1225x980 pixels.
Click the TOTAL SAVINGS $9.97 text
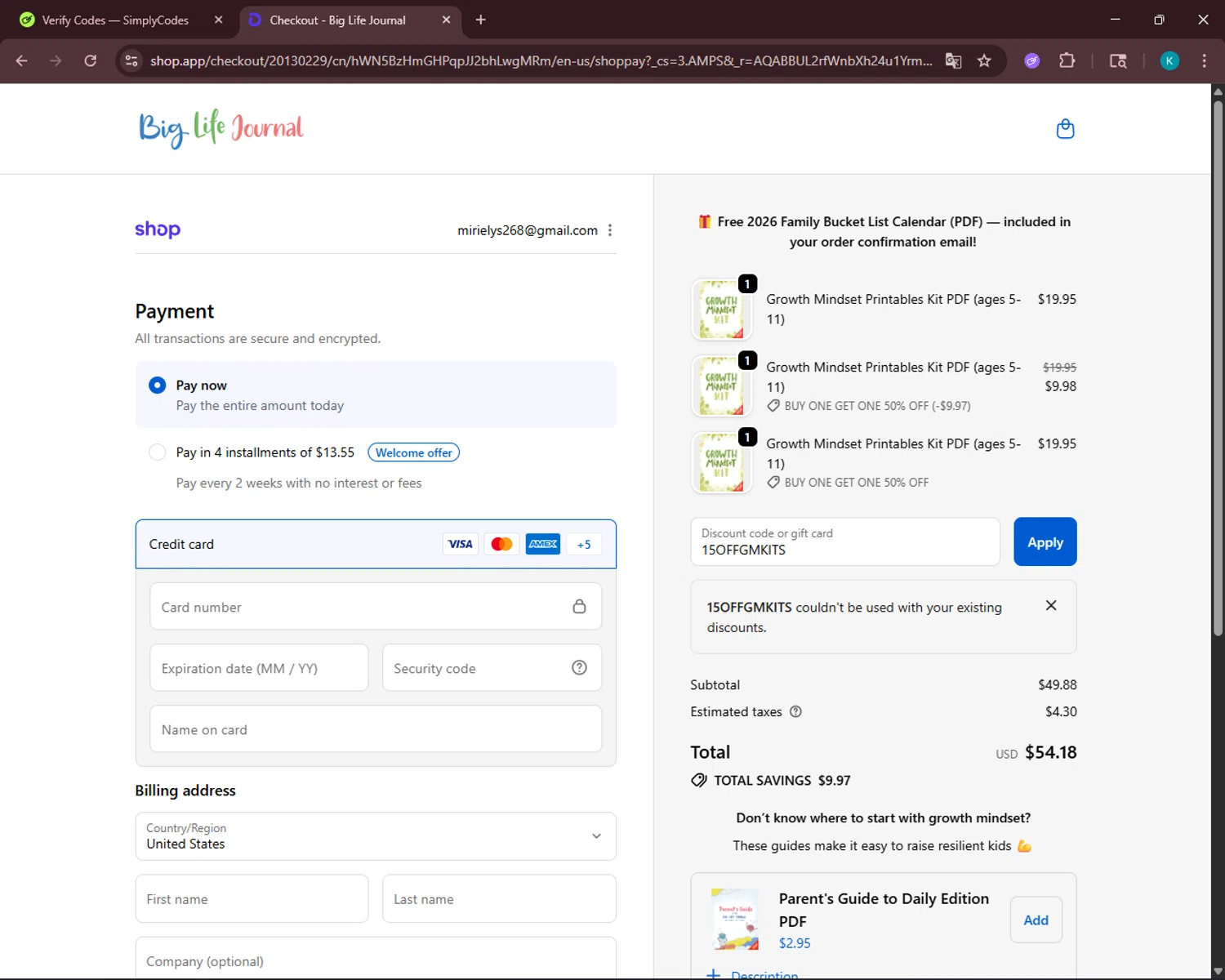[x=782, y=781]
